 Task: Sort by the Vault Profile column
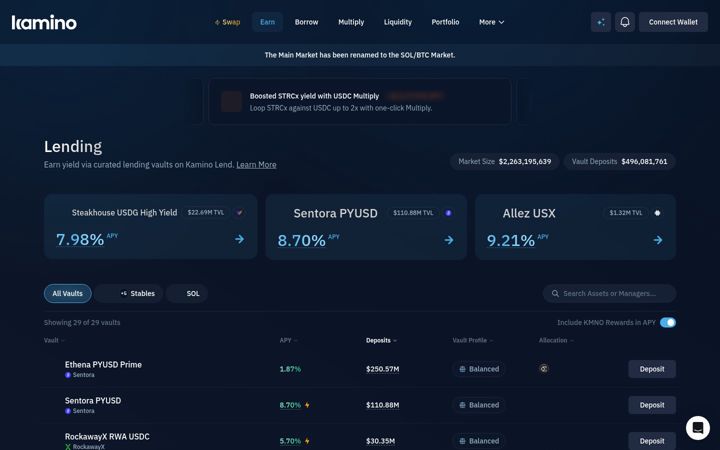pyautogui.click(x=472, y=340)
